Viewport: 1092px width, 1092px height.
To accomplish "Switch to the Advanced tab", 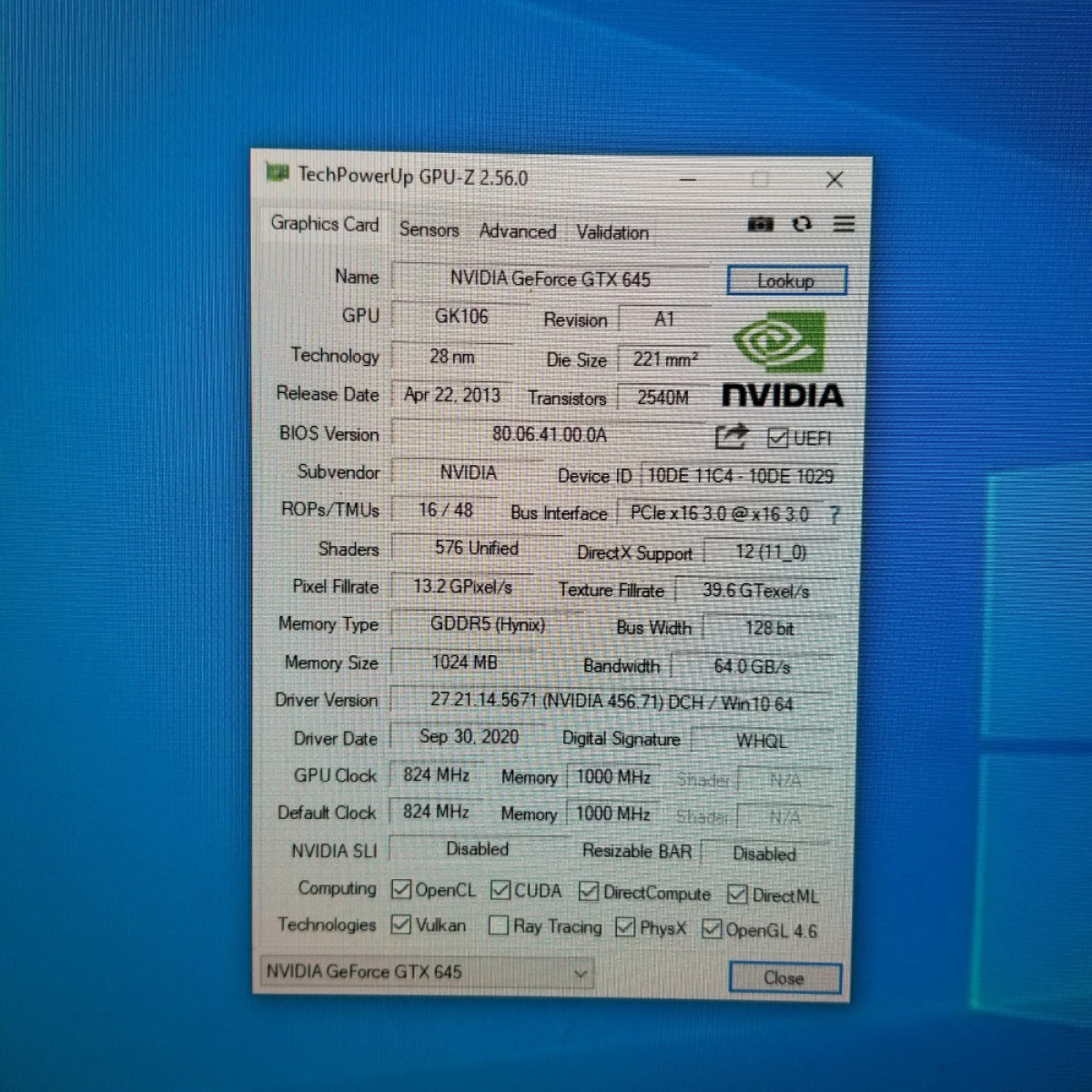I will click(517, 232).
